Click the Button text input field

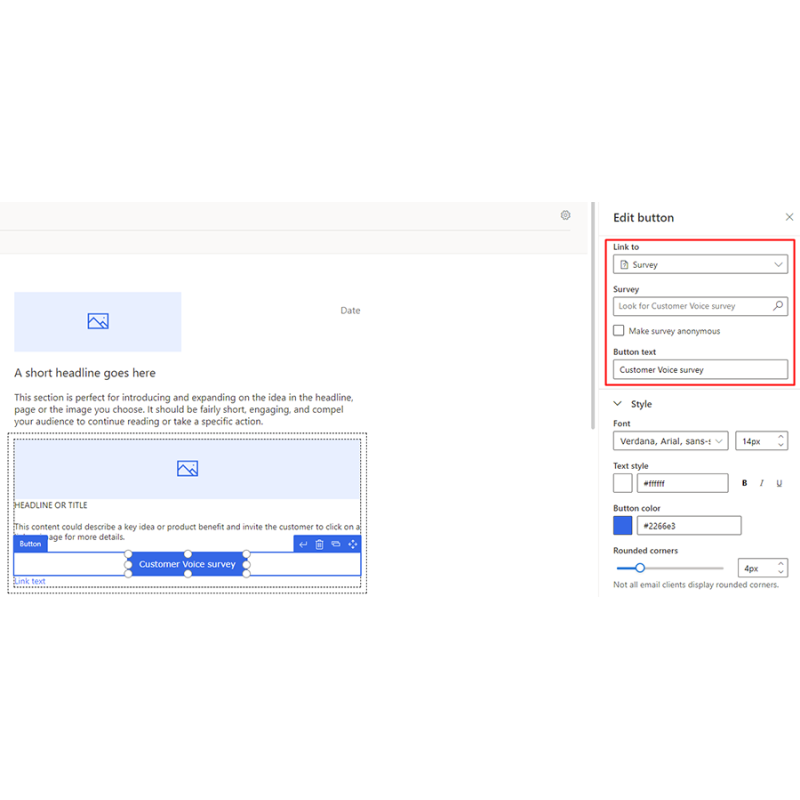tap(700, 369)
